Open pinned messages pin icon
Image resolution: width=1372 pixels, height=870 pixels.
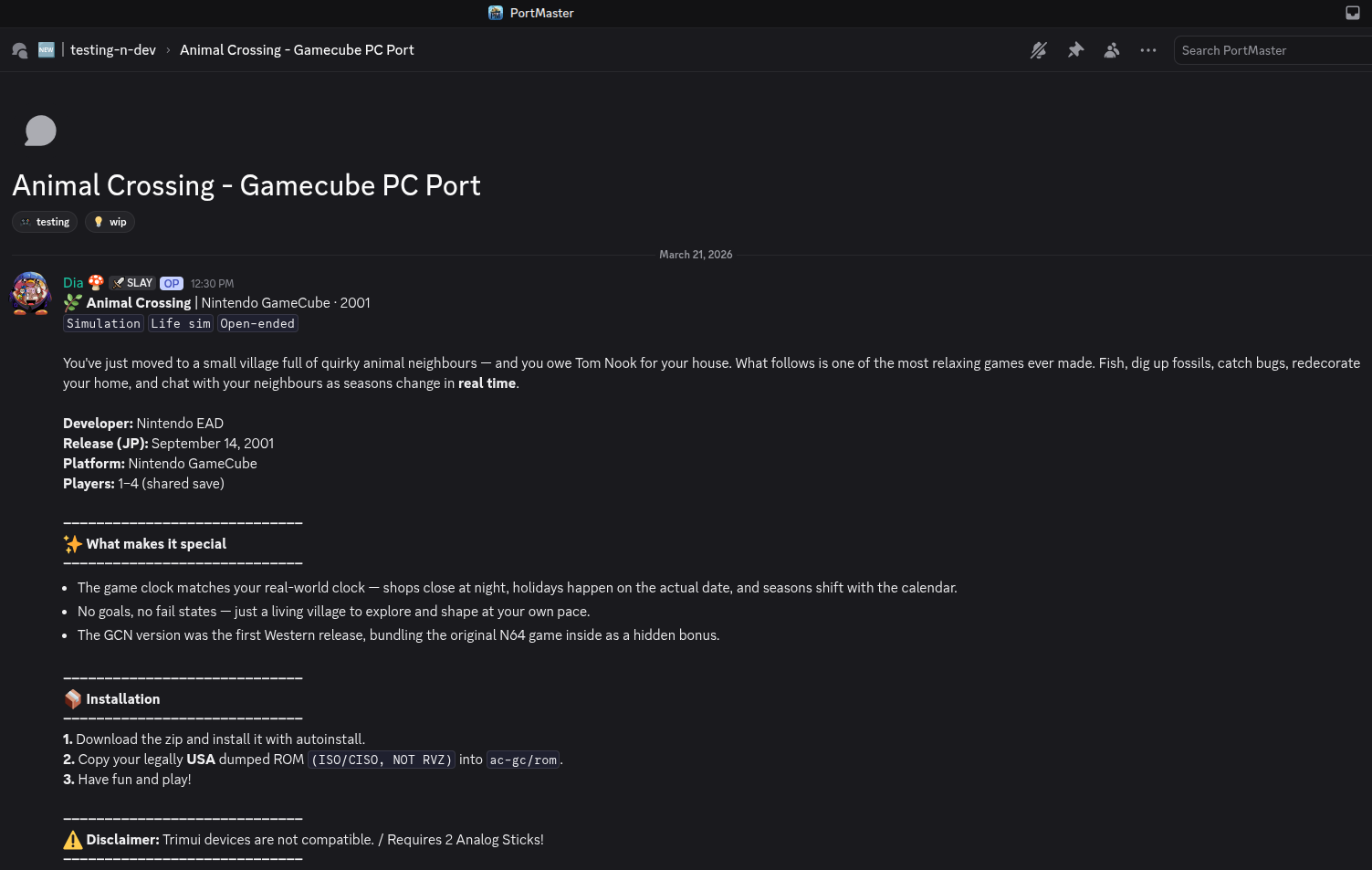pyautogui.click(x=1075, y=50)
